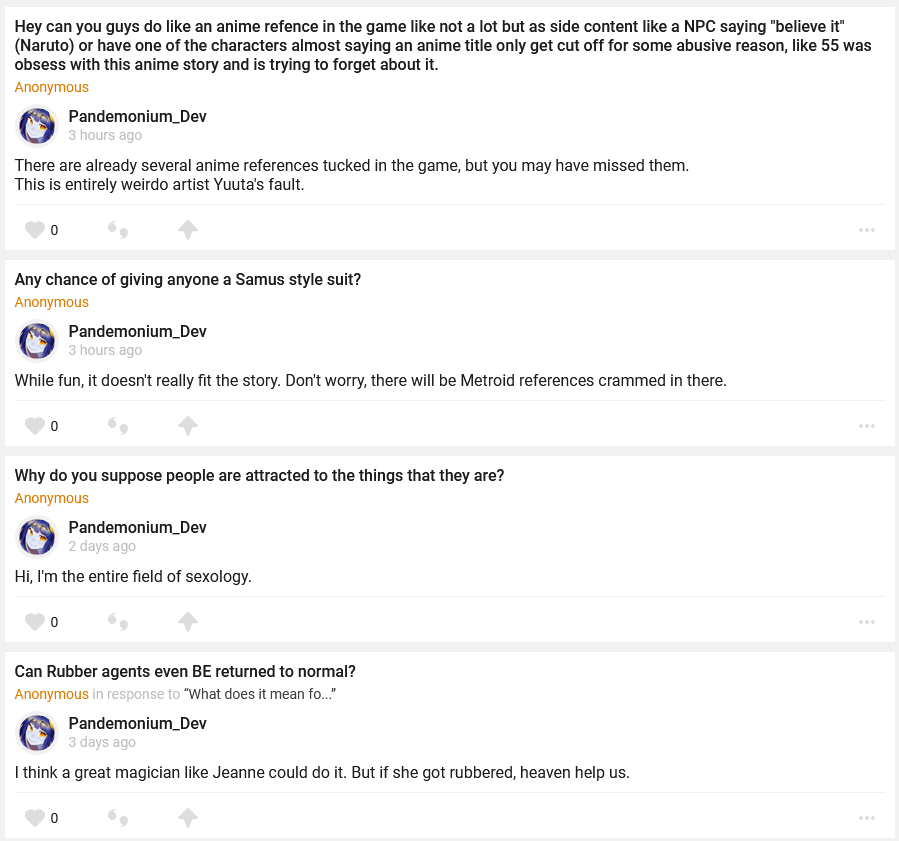Open more options on anime references post
899x841 pixels.
[867, 230]
